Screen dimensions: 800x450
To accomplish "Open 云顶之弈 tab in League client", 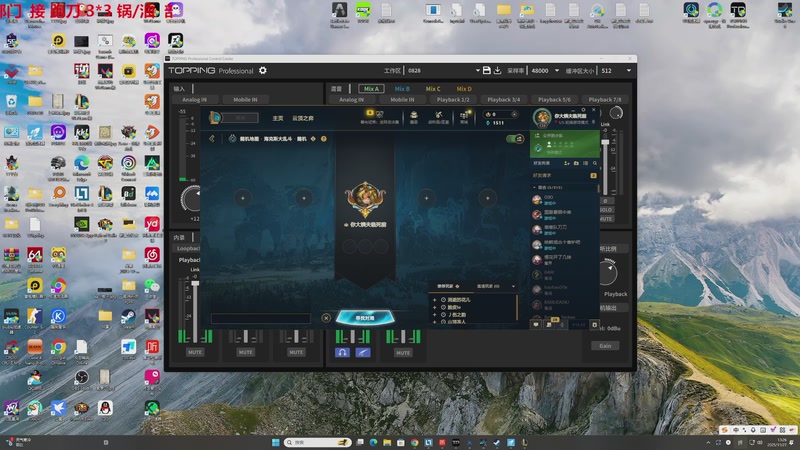I will (x=303, y=118).
